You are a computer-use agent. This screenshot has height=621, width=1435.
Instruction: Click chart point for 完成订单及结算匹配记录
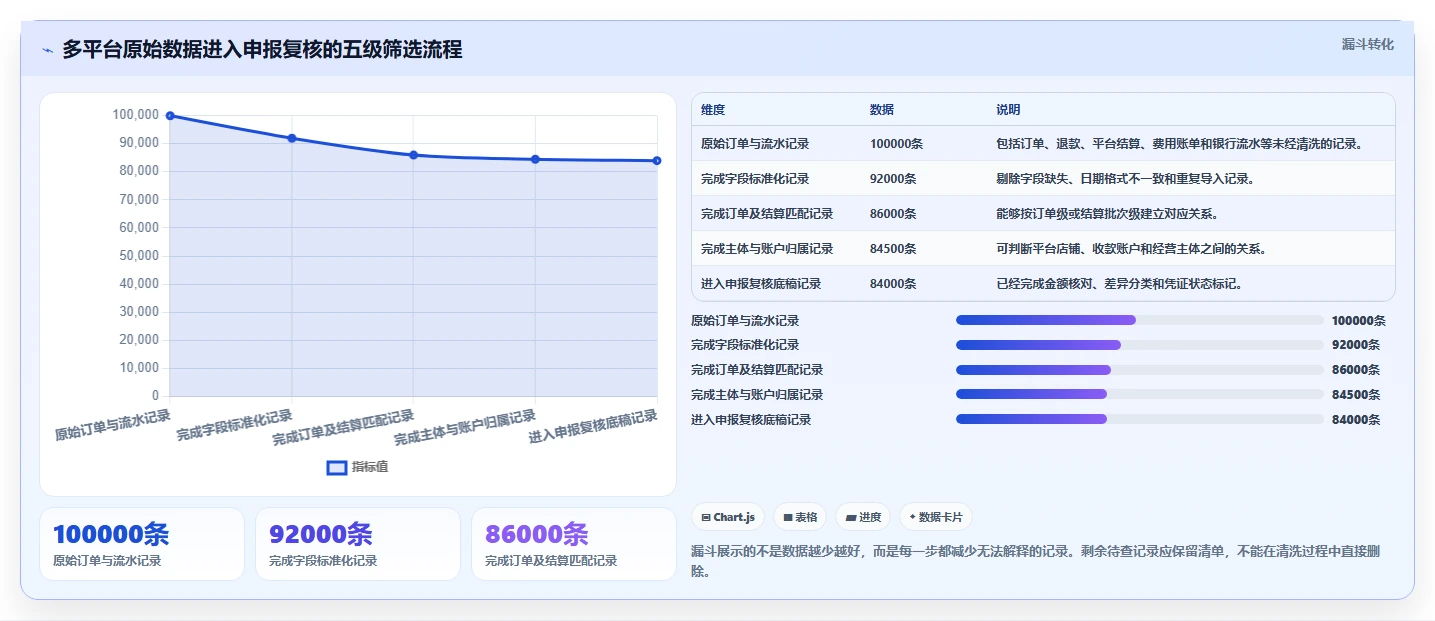pos(413,155)
